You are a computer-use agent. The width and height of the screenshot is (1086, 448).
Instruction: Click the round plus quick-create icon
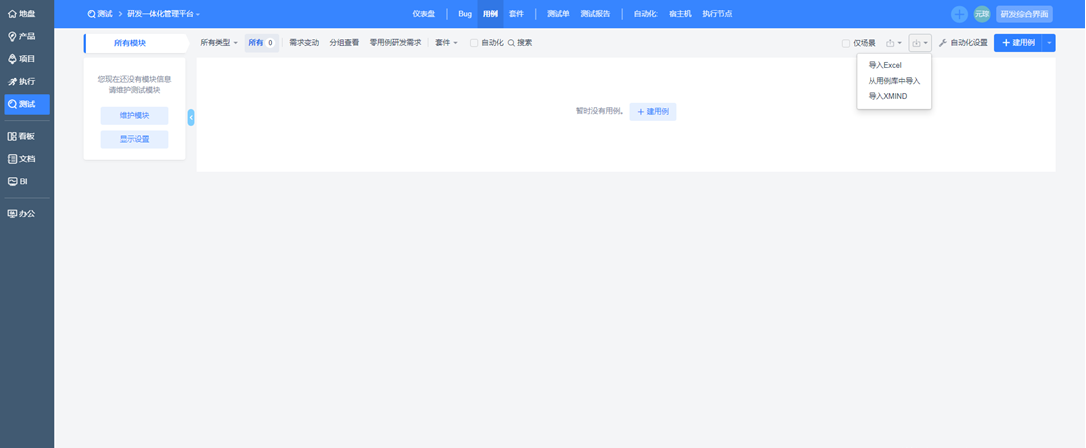(x=959, y=14)
